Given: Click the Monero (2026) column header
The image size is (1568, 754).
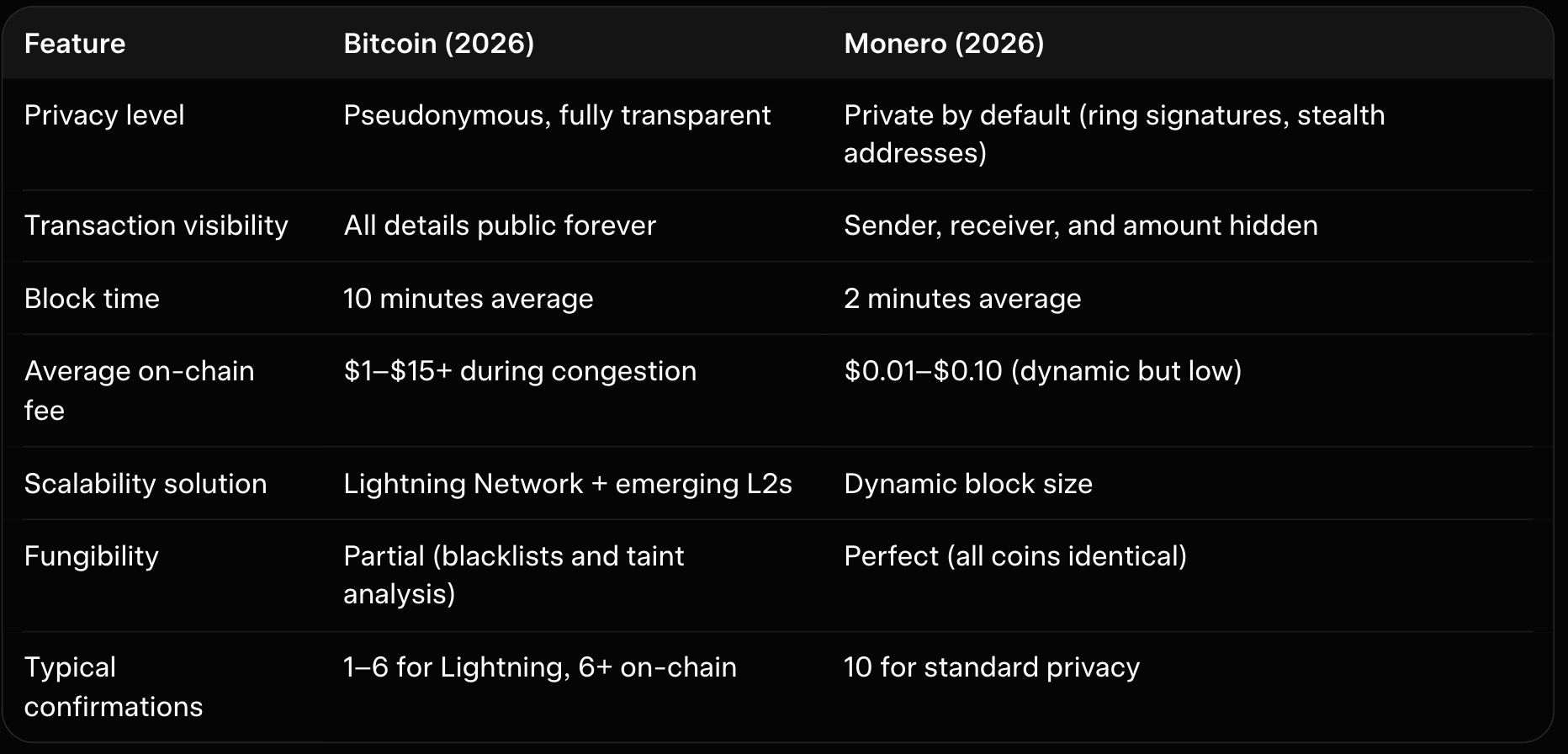Looking at the screenshot, I should pos(944,44).
